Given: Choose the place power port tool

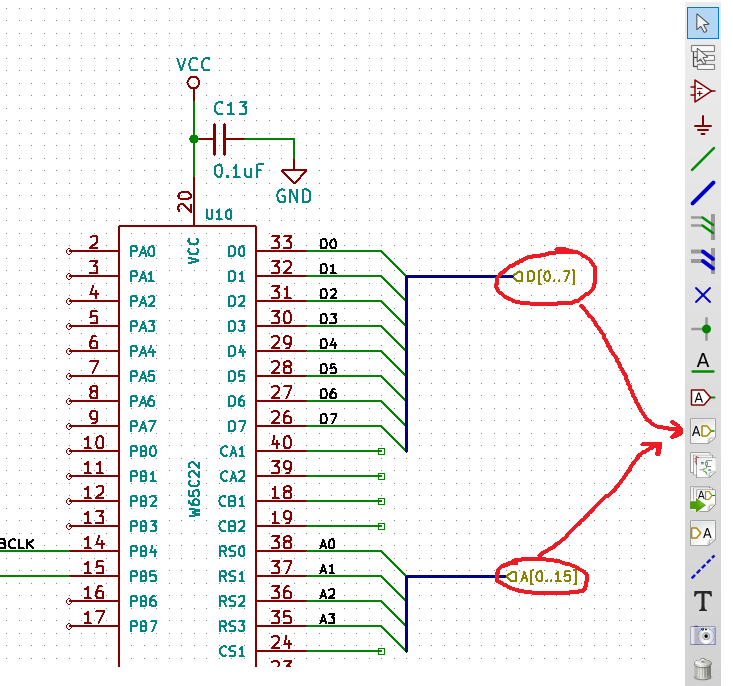Looking at the screenshot, I should click(703, 125).
